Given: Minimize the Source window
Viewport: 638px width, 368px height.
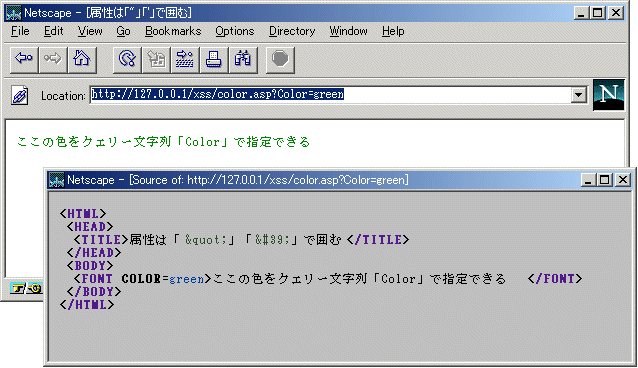Looking at the screenshot, I should (x=588, y=180).
